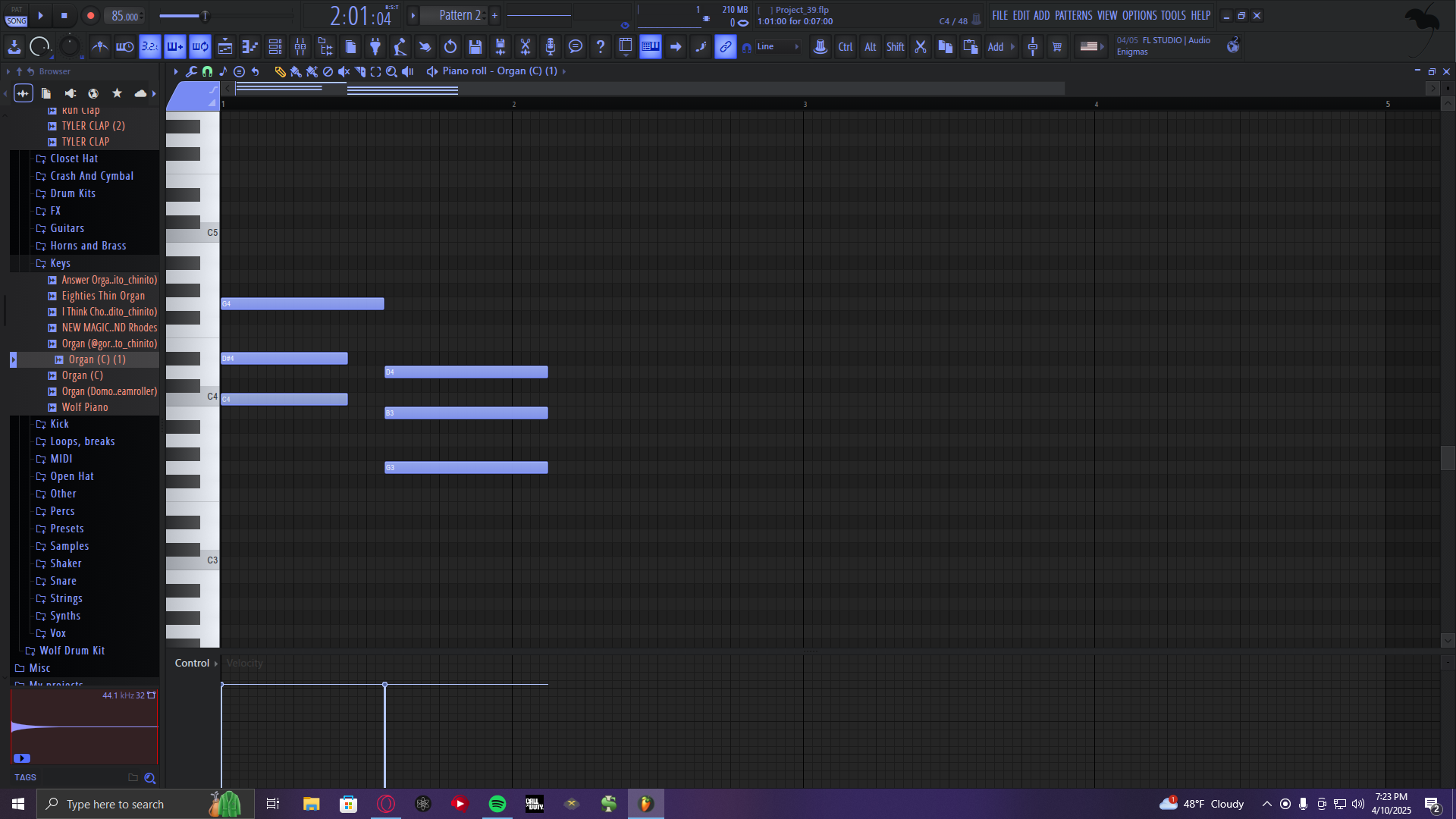Open the PATTERNS menu
This screenshot has width=1456, height=819.
click(x=1073, y=15)
